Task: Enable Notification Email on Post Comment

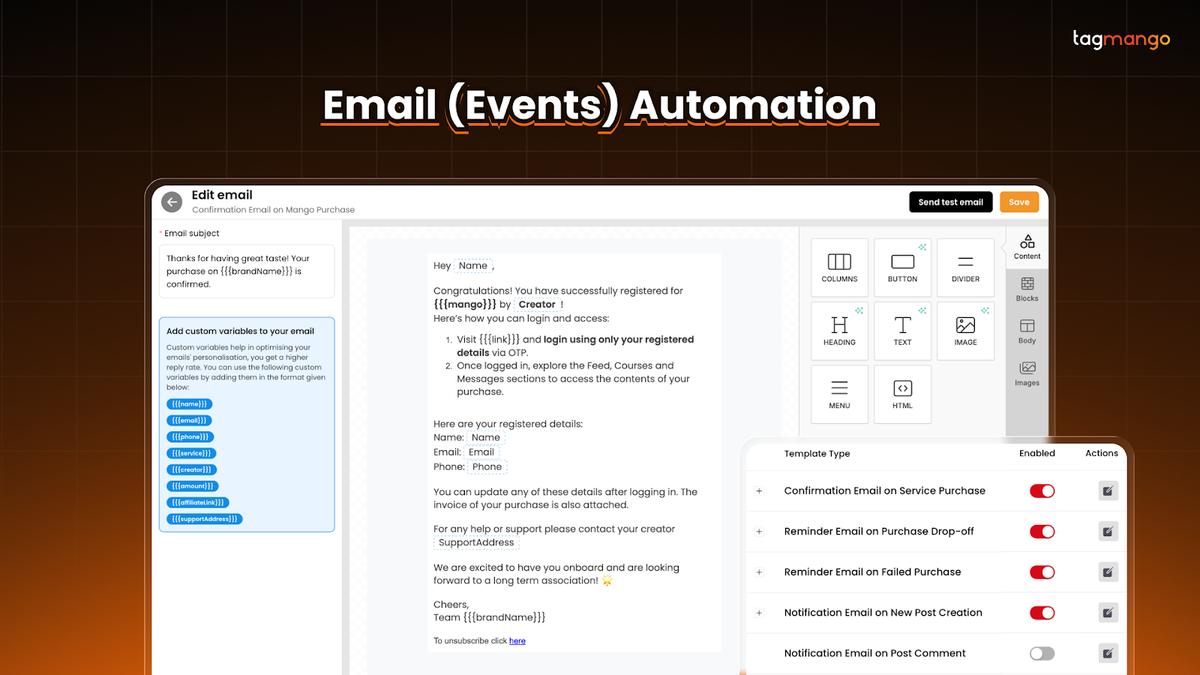Action: pyautogui.click(x=1042, y=653)
